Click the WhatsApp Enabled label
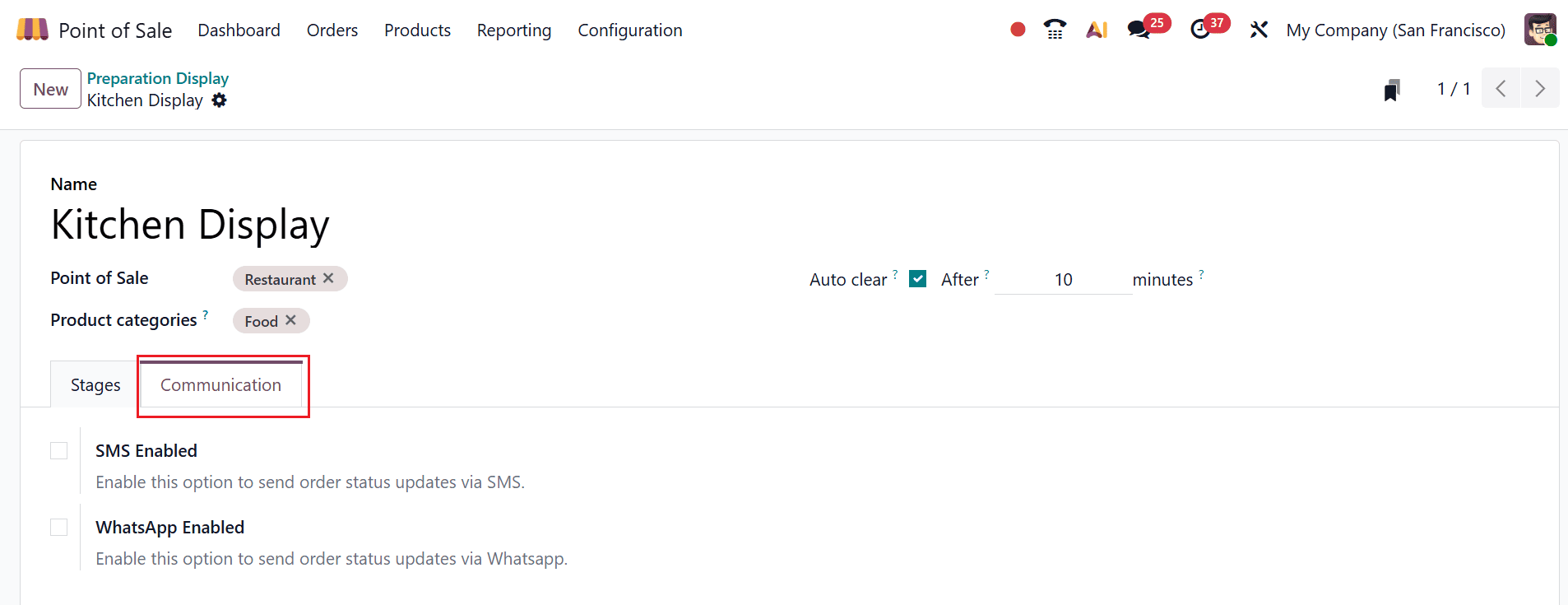This screenshot has height=605, width=1568. [169, 527]
